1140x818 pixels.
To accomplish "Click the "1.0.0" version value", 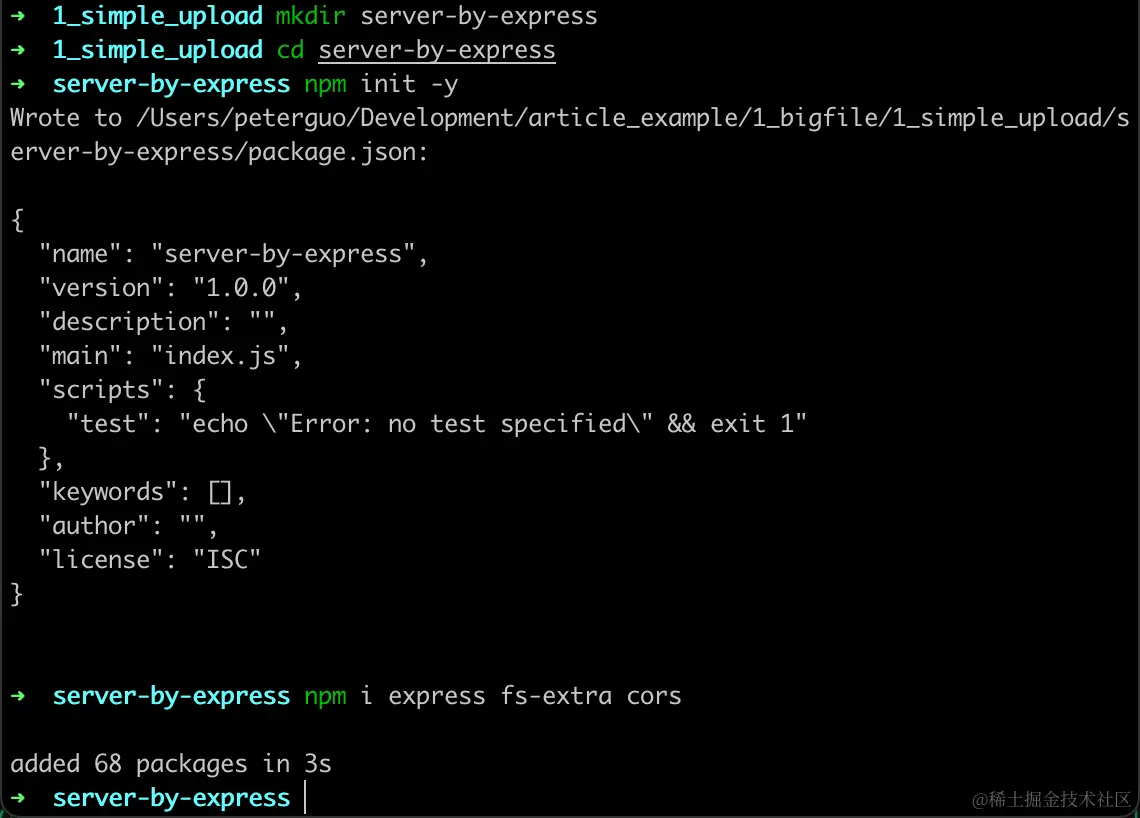I will click(x=241, y=288).
